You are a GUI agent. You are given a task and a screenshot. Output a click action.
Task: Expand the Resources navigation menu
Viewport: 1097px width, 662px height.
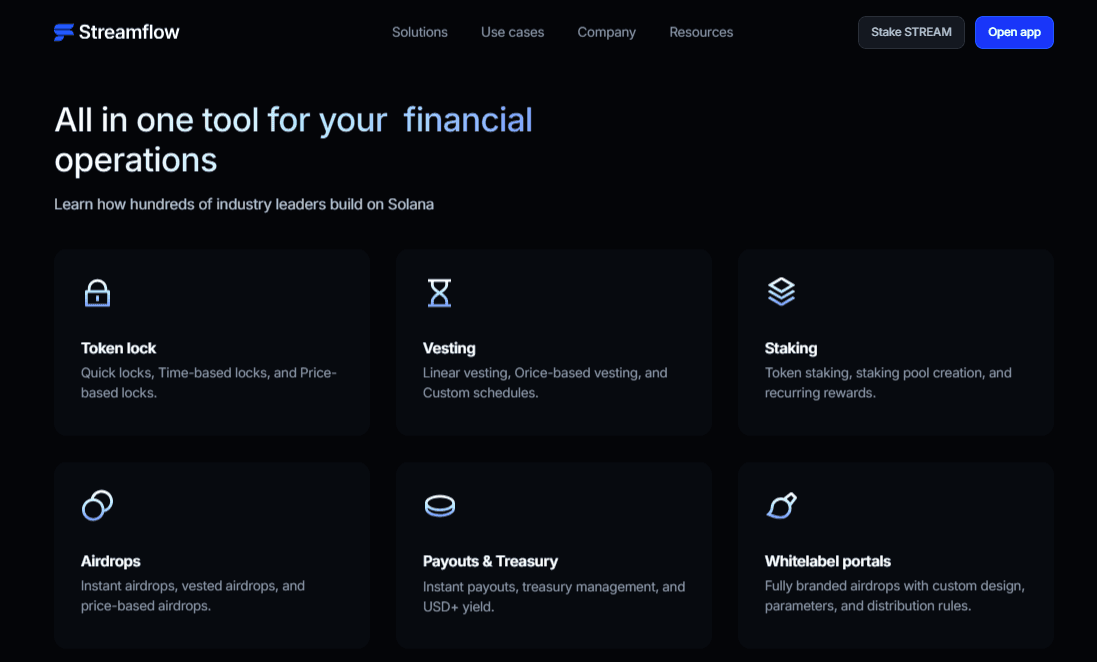[701, 32]
